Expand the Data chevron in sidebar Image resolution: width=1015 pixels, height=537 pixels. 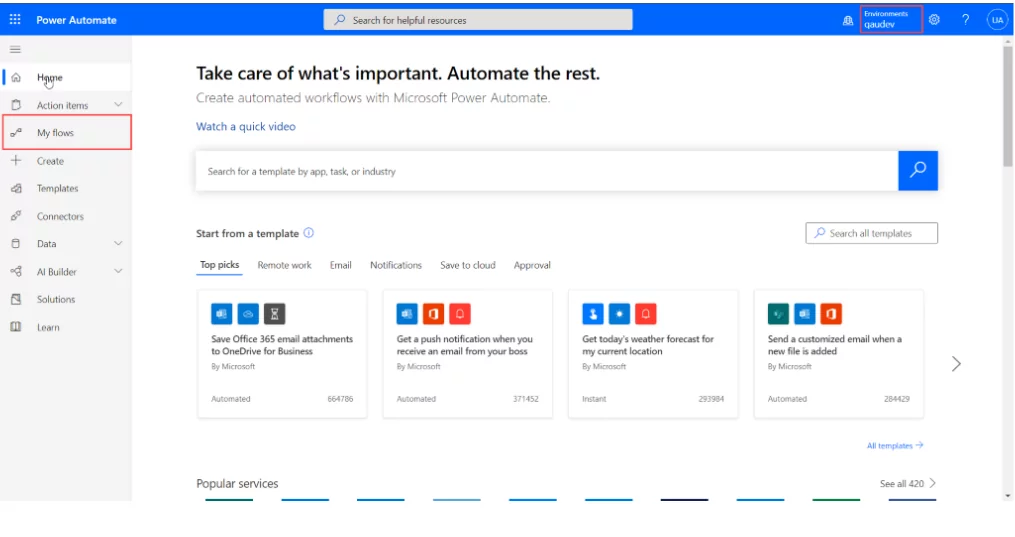click(118, 244)
